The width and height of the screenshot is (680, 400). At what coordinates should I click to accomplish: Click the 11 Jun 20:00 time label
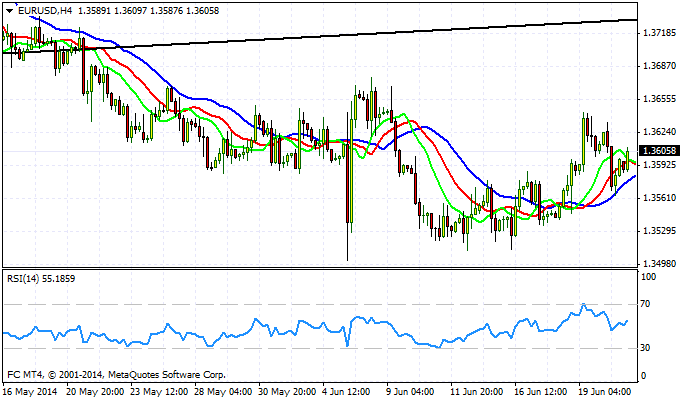pyautogui.click(x=477, y=392)
